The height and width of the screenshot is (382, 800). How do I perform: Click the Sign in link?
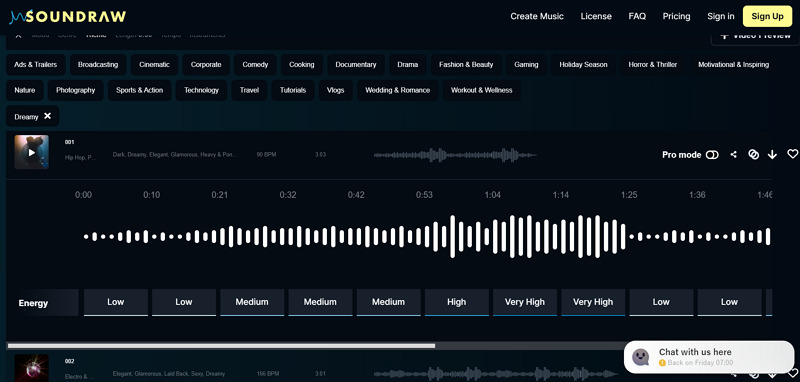coord(721,16)
